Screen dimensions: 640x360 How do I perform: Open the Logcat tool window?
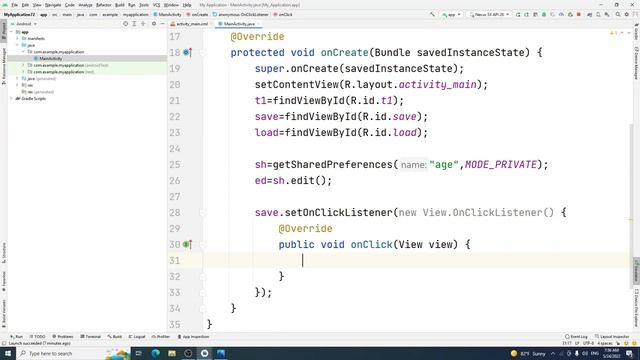pos(137,337)
